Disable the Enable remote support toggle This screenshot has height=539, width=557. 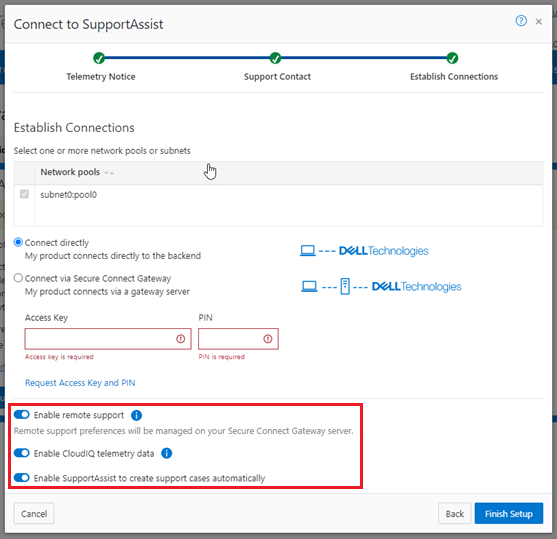click(22, 415)
